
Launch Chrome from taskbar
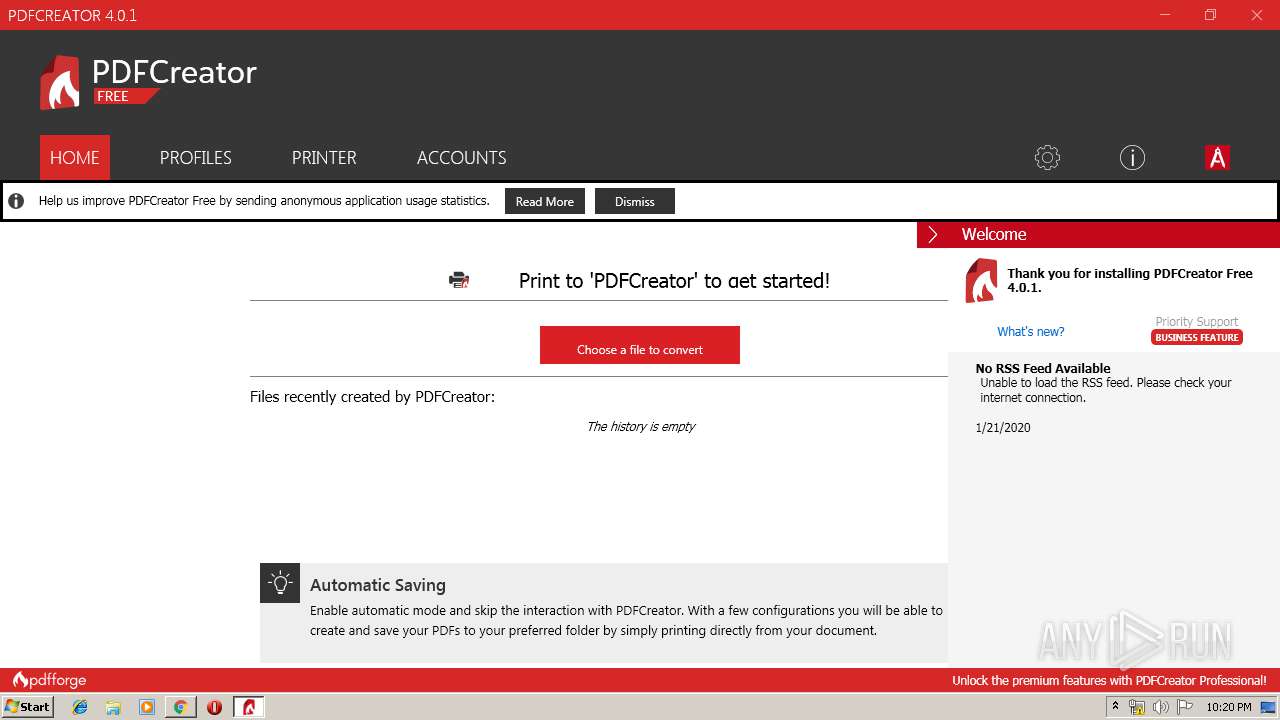coord(180,707)
